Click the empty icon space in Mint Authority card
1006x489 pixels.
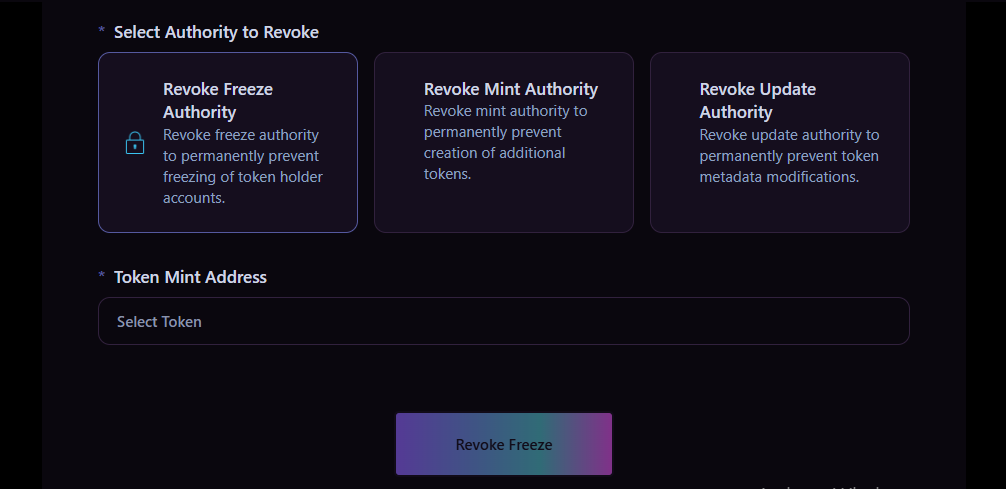pos(400,142)
